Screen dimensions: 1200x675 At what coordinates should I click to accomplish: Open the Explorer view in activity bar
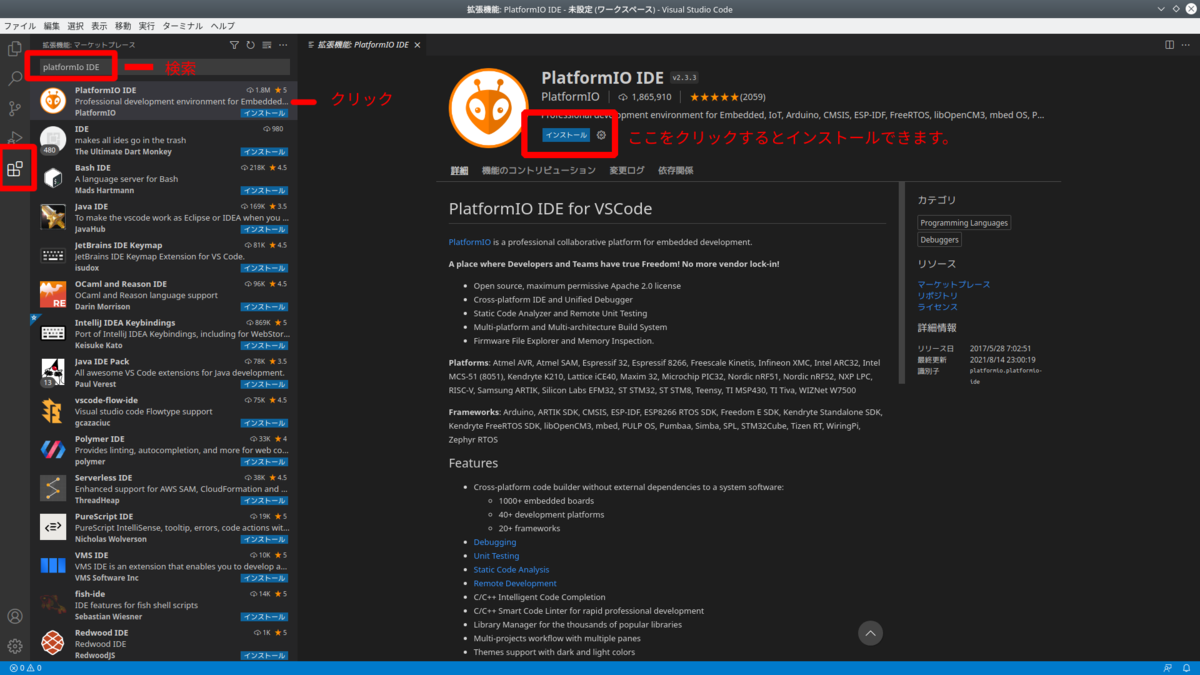[15, 47]
